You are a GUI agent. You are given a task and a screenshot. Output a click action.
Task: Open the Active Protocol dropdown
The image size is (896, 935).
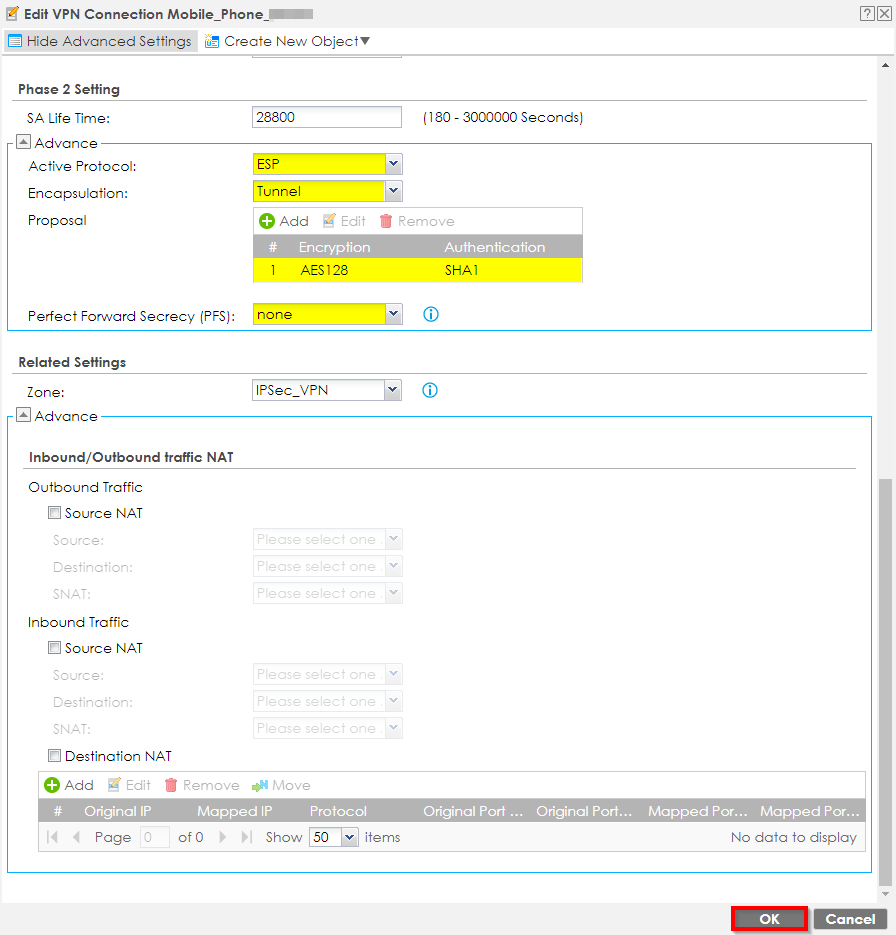tap(393, 164)
